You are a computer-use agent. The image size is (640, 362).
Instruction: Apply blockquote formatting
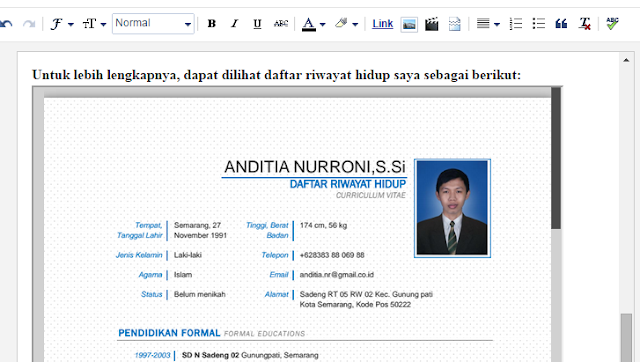[561, 24]
